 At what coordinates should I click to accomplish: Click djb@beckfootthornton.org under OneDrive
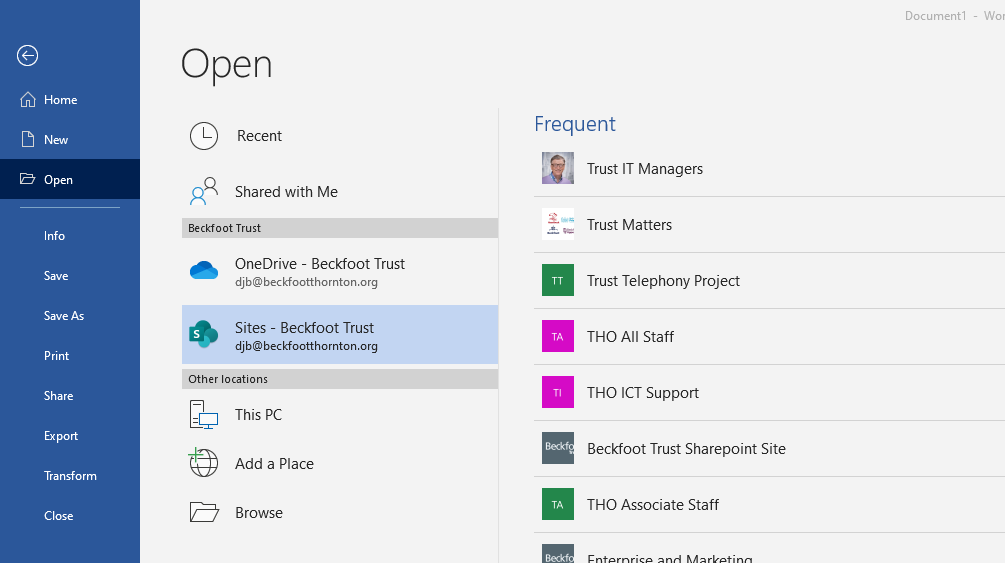tap(306, 282)
